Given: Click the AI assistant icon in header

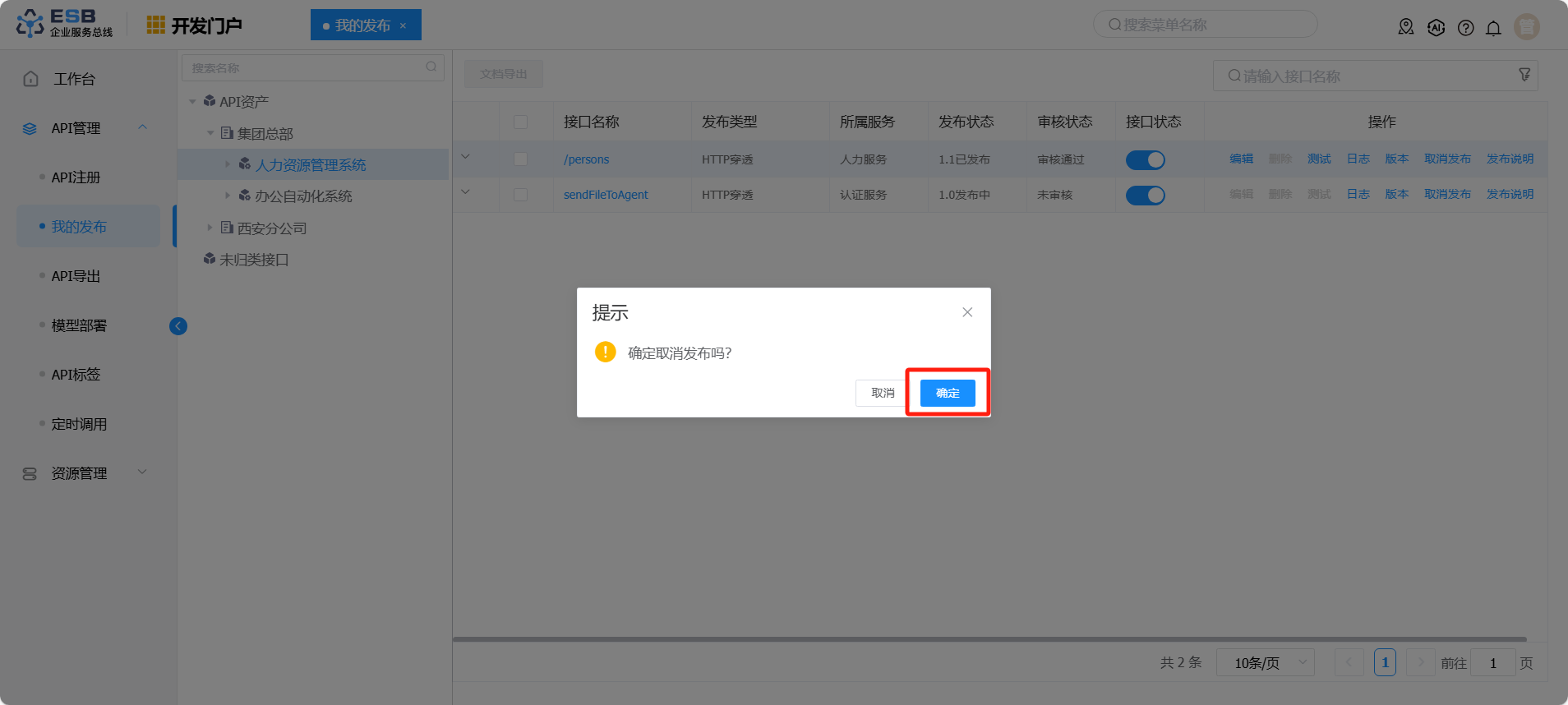Looking at the screenshot, I should [x=1436, y=28].
